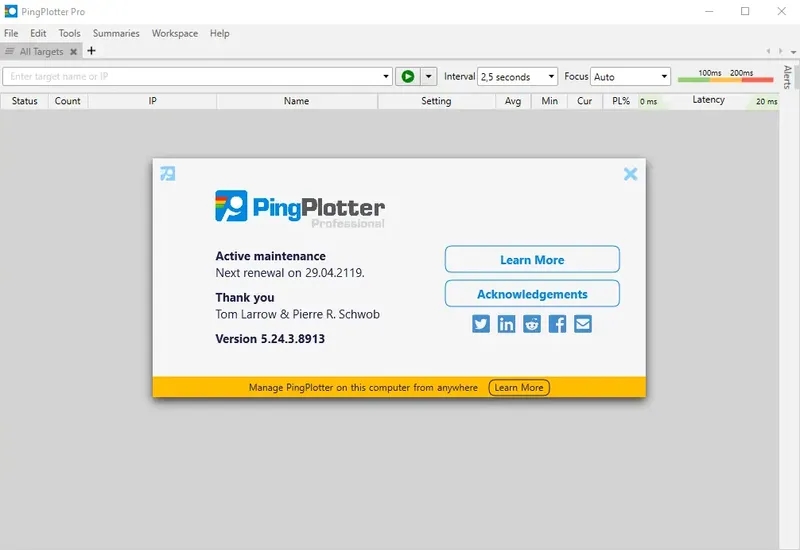This screenshot has height=550, width=800.
Task: Click the Avg column header
Action: (513, 101)
